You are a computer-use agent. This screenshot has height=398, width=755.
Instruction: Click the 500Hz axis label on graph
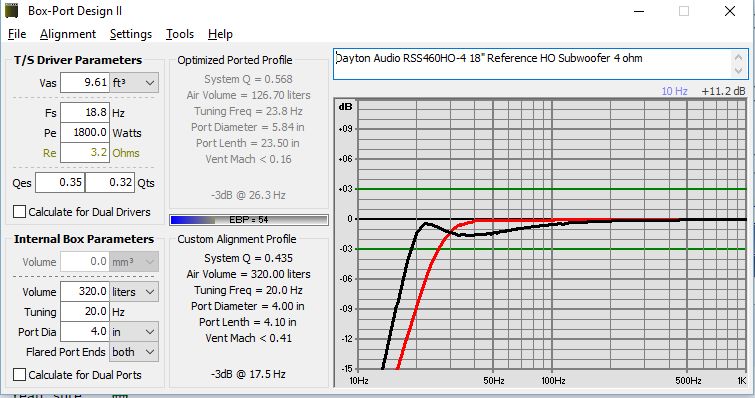688,381
